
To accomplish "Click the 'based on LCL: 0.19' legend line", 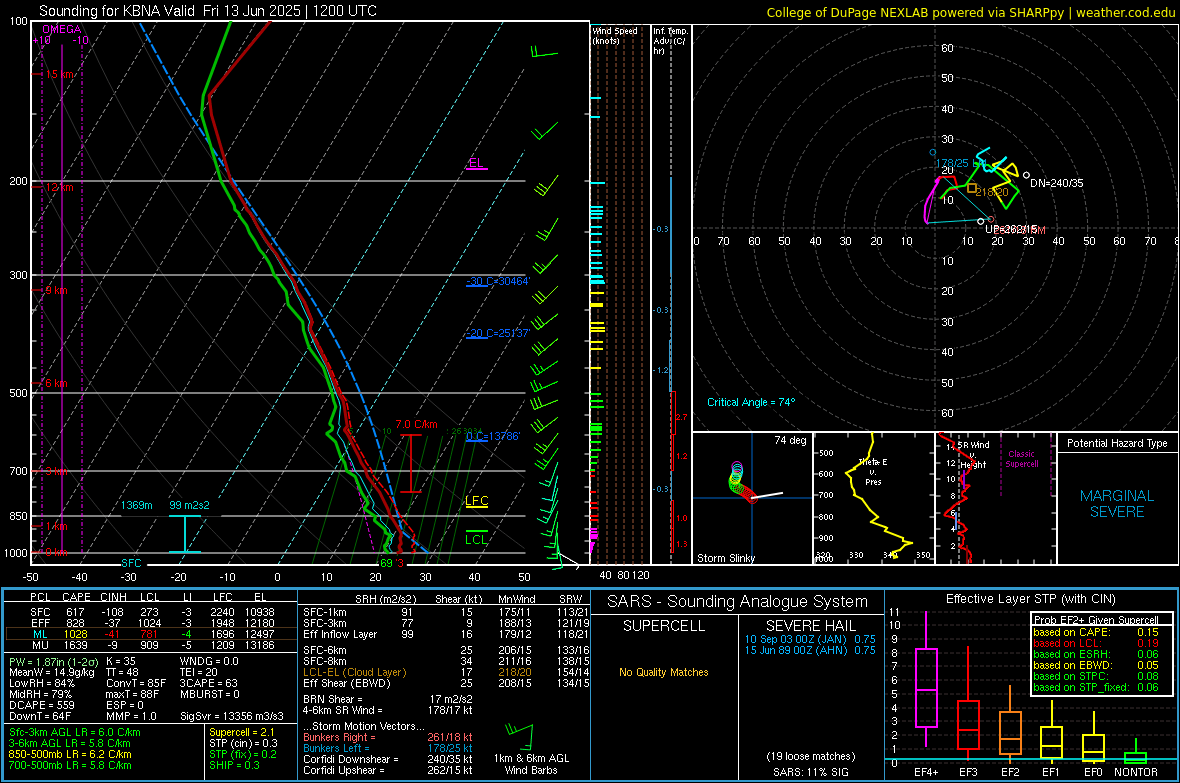I will pos(1096,643).
